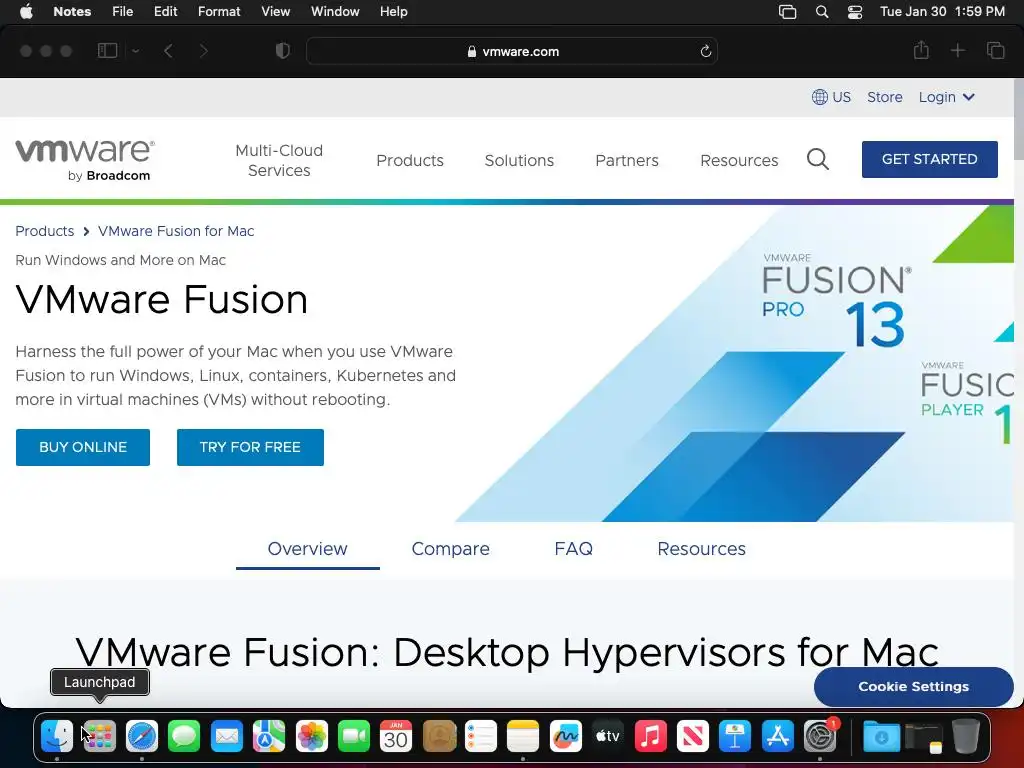Open Maps app in Dock

pyautogui.click(x=269, y=736)
